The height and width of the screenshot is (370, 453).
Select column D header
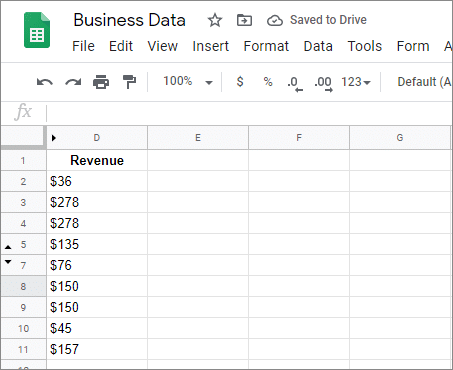(97, 138)
